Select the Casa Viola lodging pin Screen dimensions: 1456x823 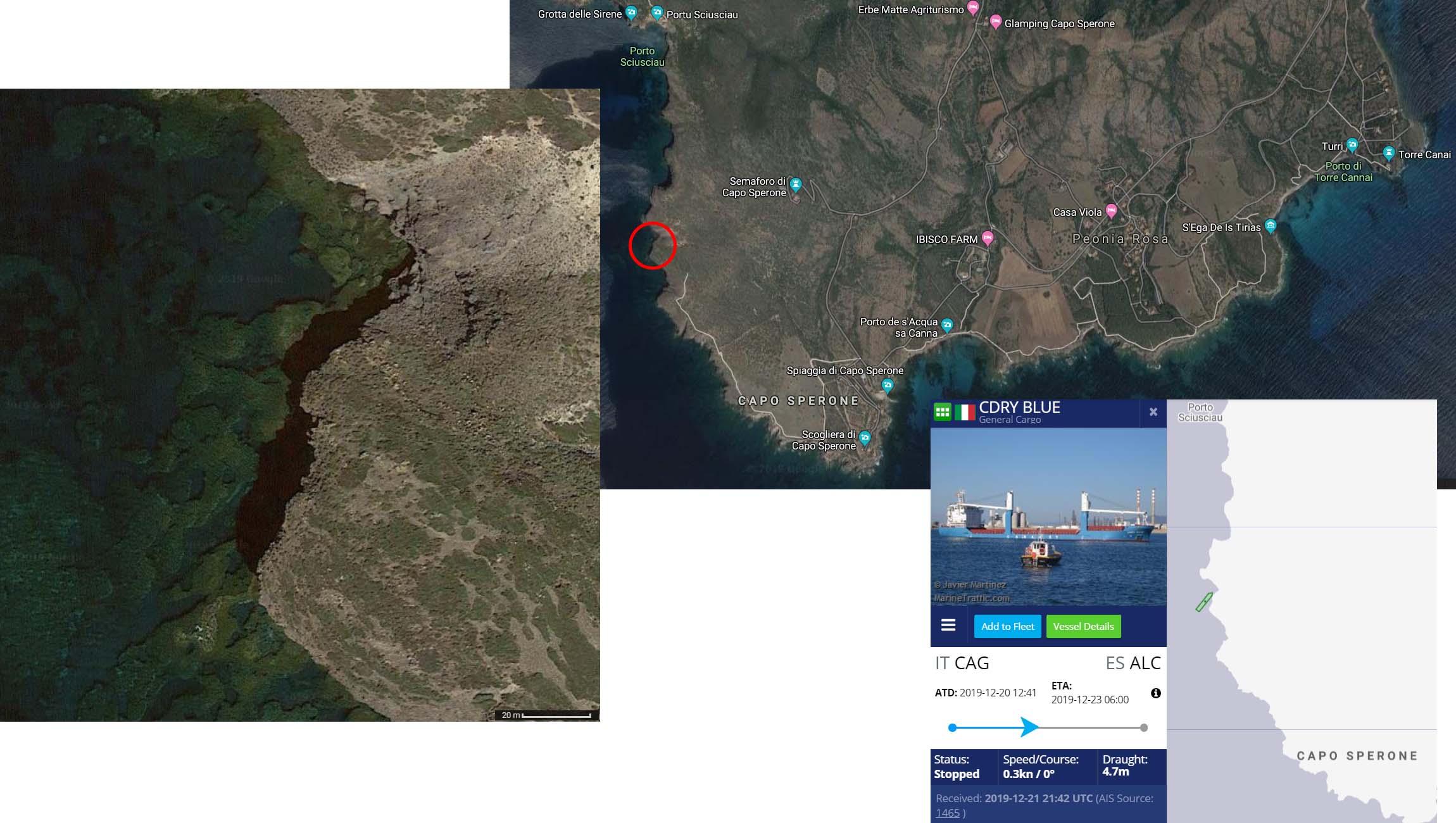click(x=1111, y=210)
